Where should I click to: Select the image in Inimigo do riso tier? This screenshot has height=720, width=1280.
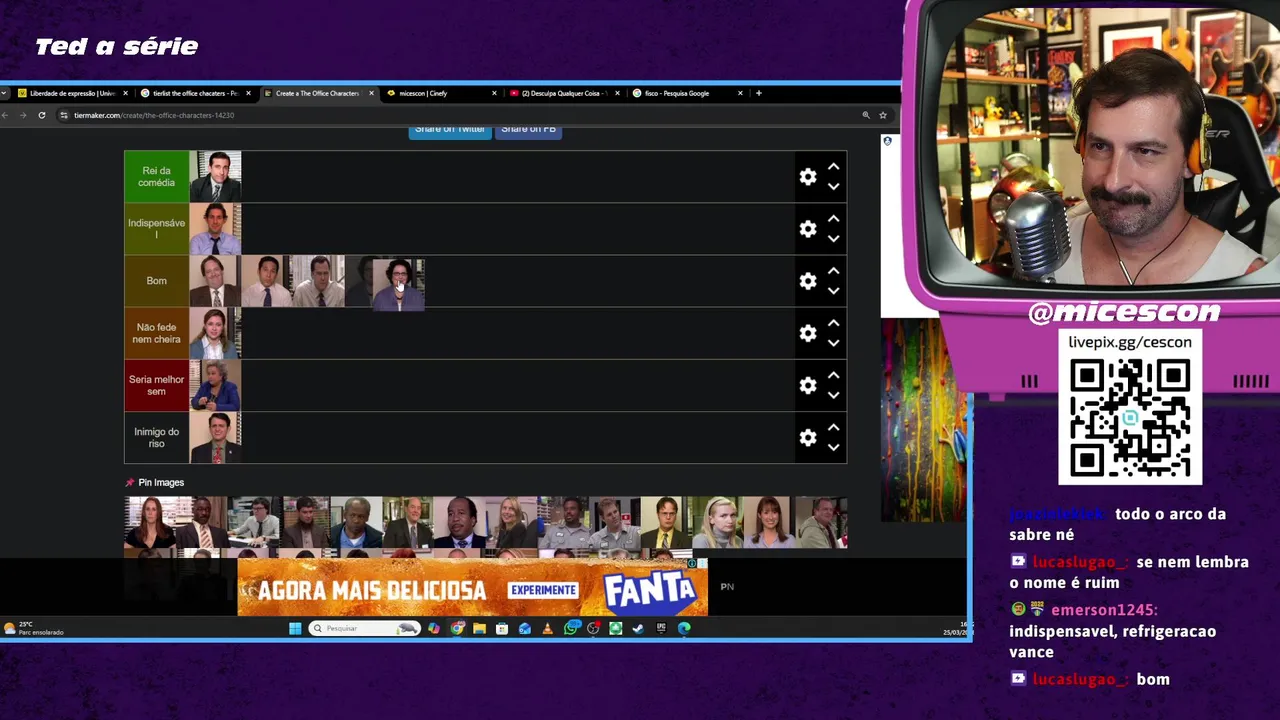[x=216, y=437]
